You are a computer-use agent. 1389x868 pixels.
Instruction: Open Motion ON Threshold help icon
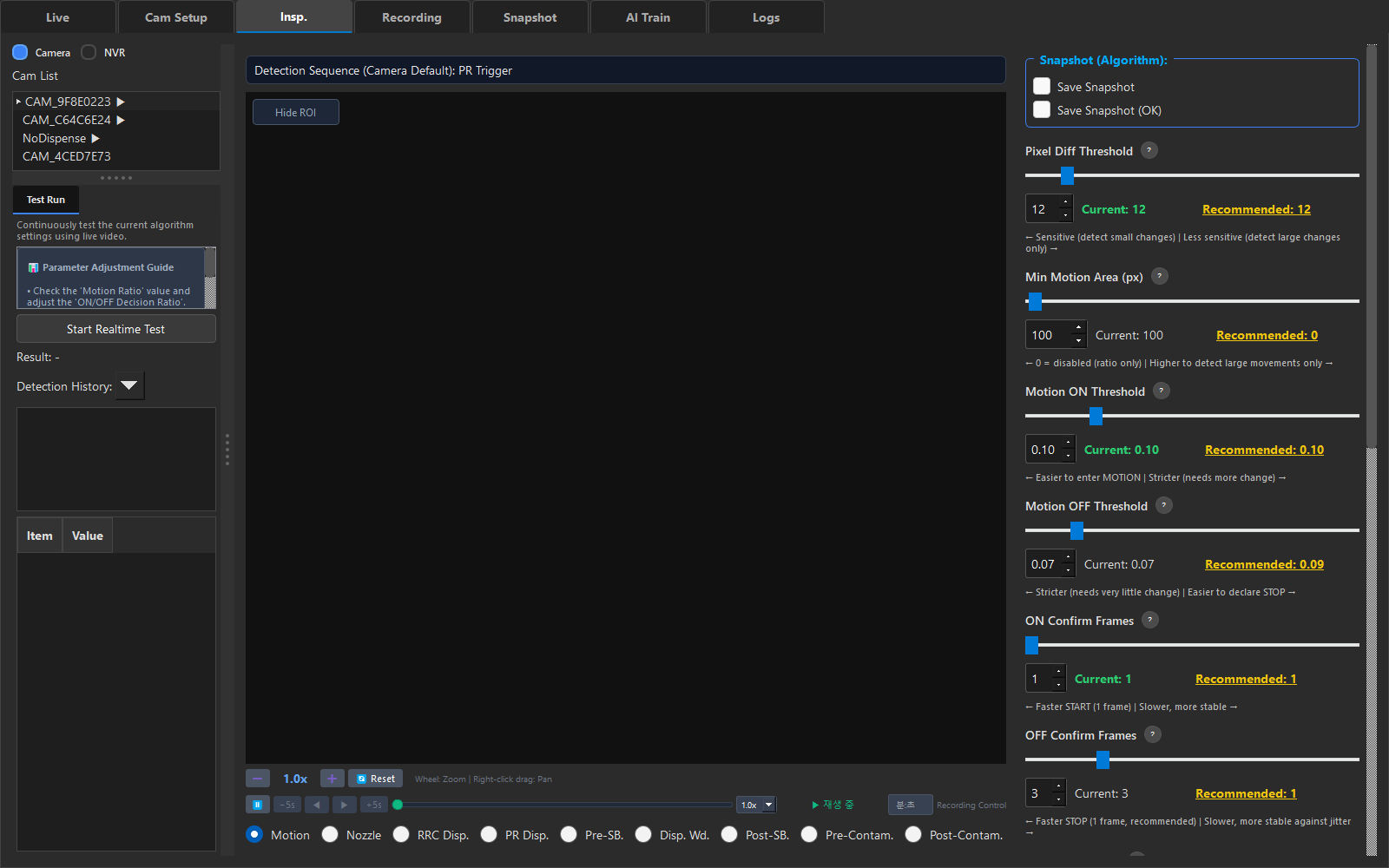(1162, 391)
